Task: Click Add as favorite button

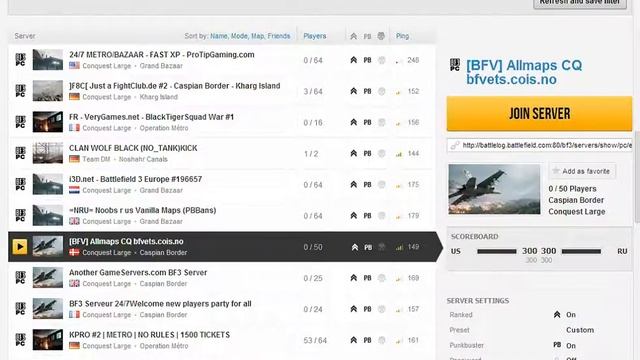Action: 582,171
